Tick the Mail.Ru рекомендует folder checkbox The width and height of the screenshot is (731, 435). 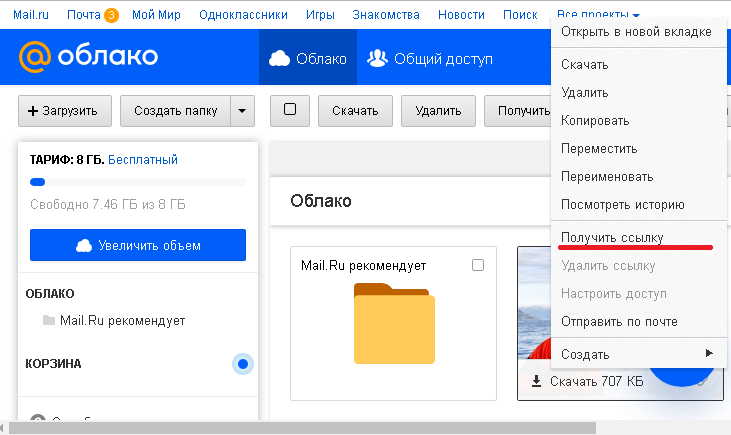478,265
